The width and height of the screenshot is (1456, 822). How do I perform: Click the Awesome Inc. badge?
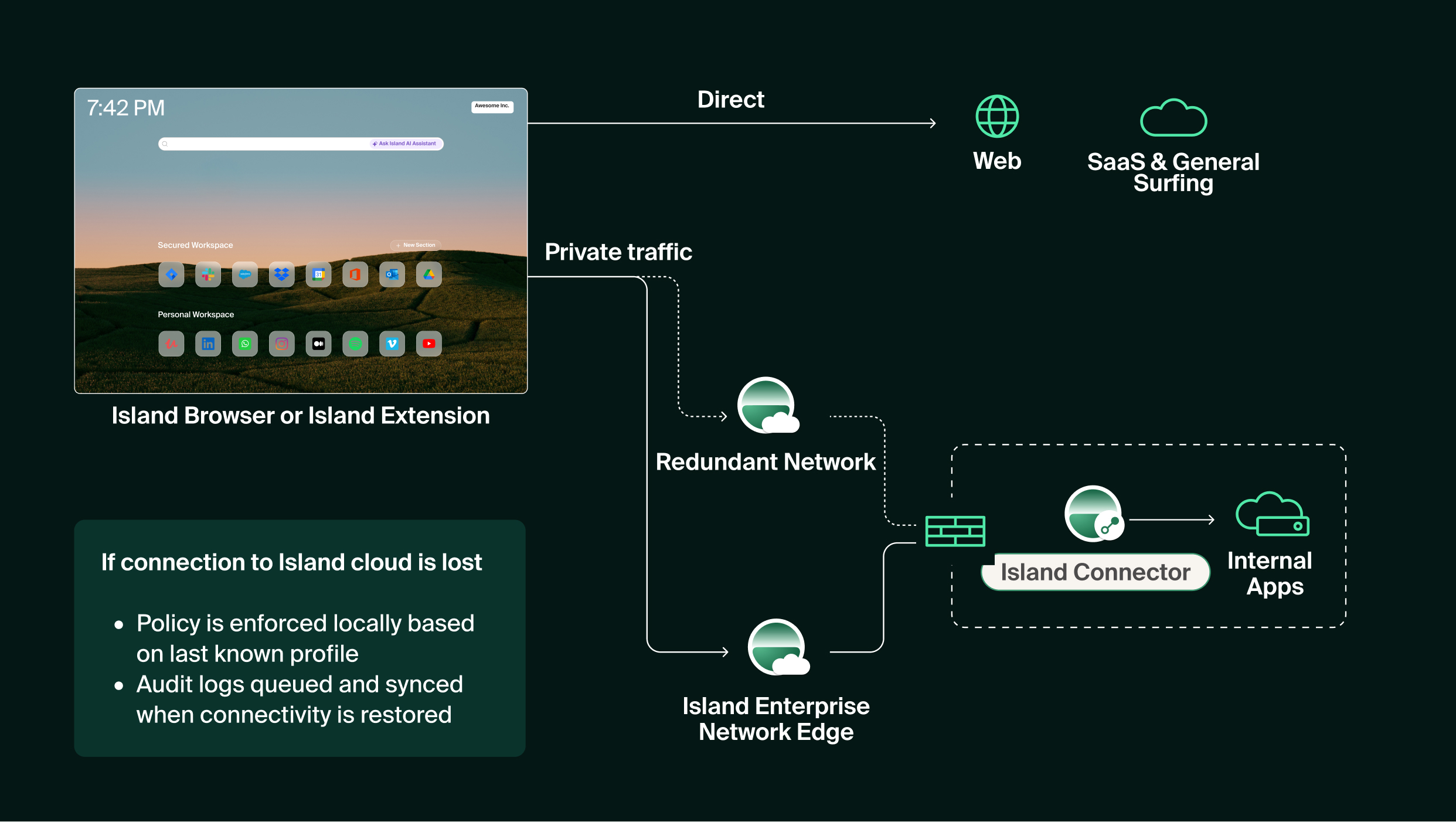[x=492, y=106]
